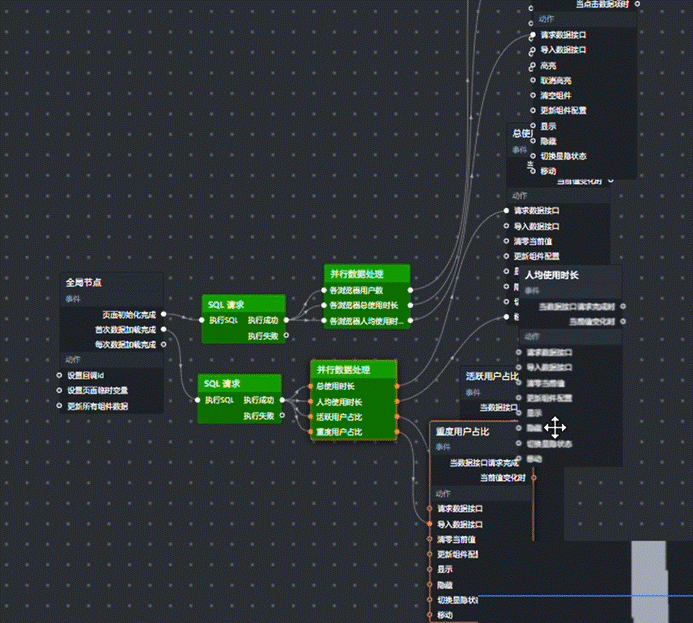
Task: Click 请求数据接口 port in 总使 node
Action: pyautogui.click(x=506, y=211)
